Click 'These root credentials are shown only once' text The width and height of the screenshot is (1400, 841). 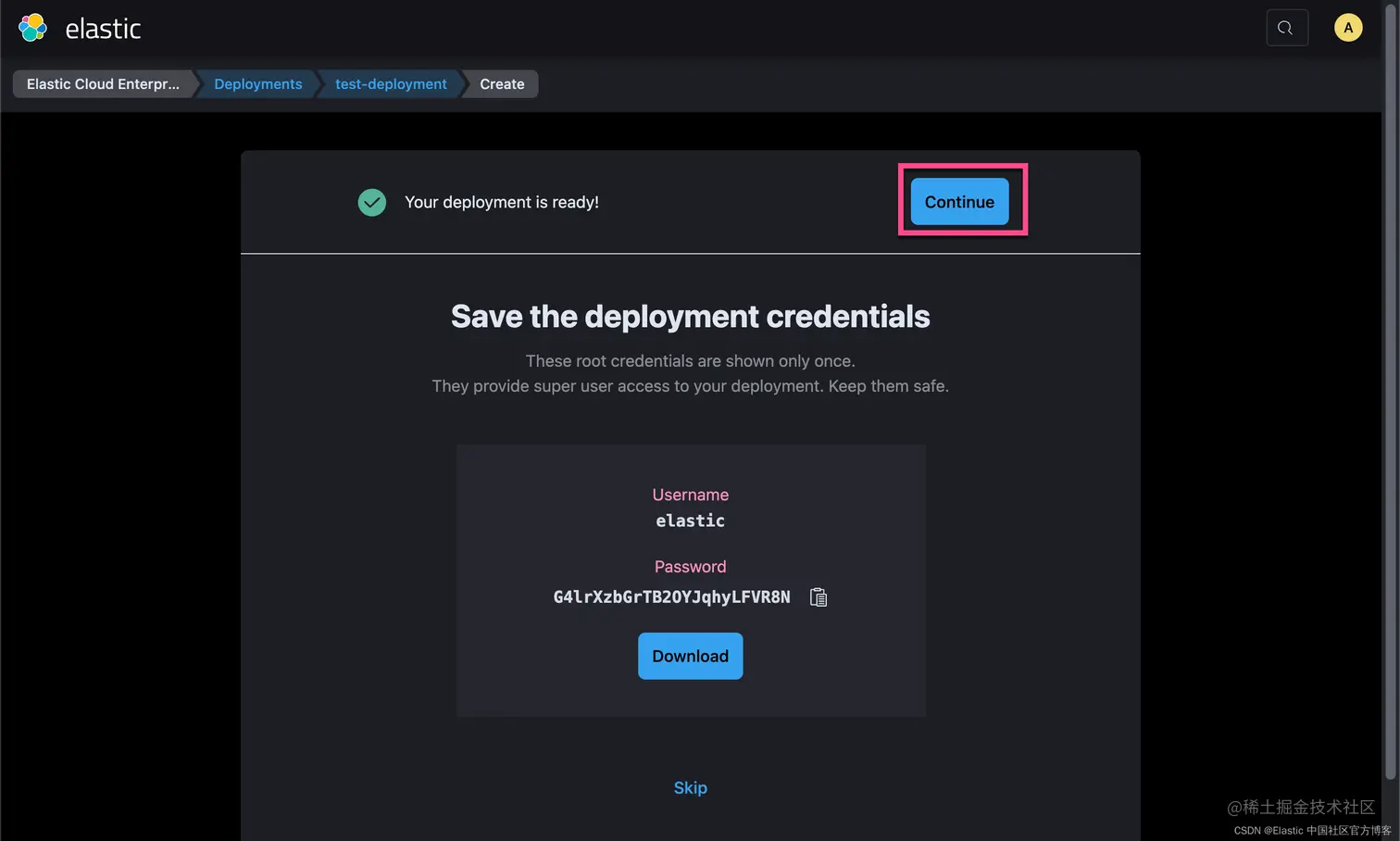pyautogui.click(x=690, y=360)
